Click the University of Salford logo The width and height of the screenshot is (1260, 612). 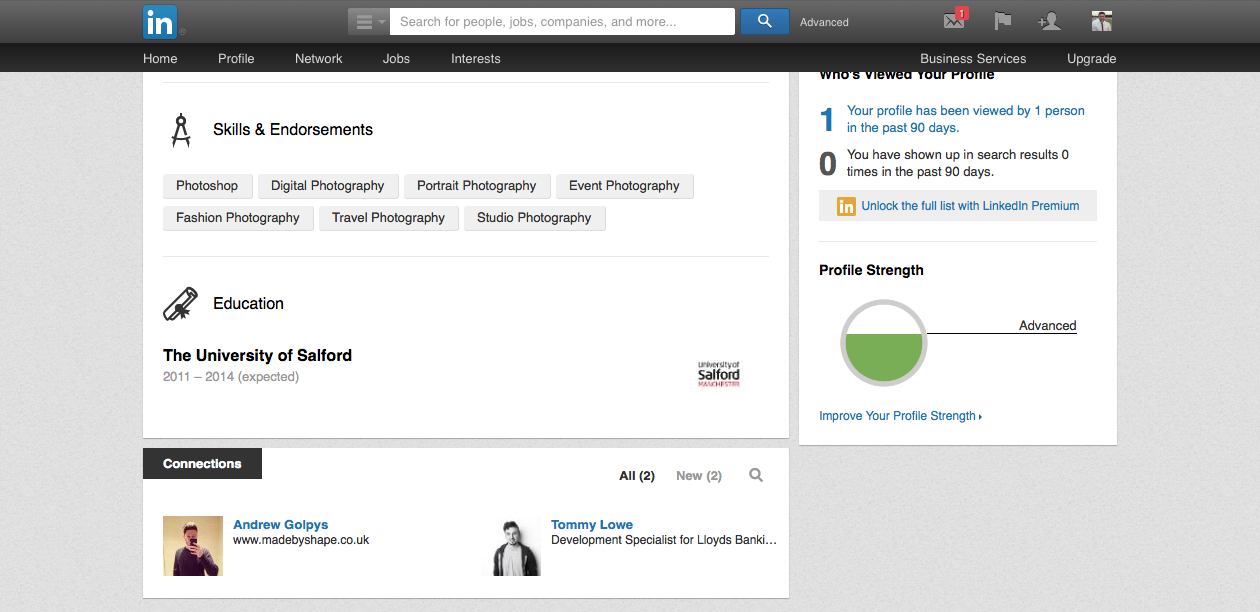[x=719, y=374]
